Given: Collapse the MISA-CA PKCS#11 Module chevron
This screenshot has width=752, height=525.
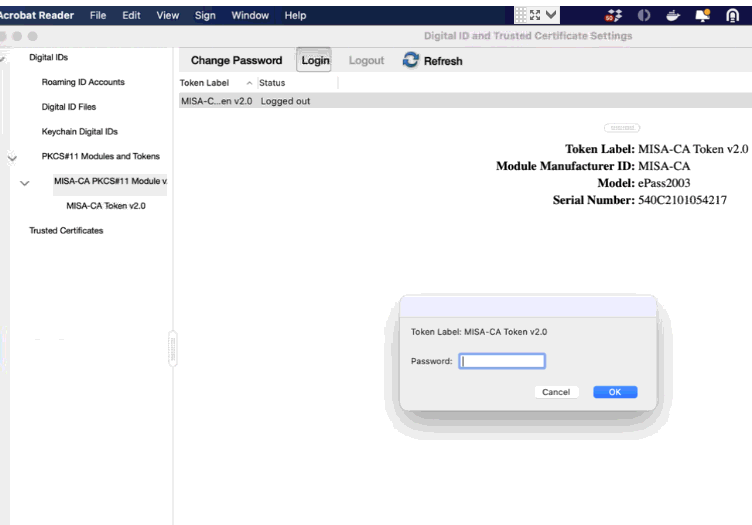Looking at the screenshot, I should tap(24, 183).
